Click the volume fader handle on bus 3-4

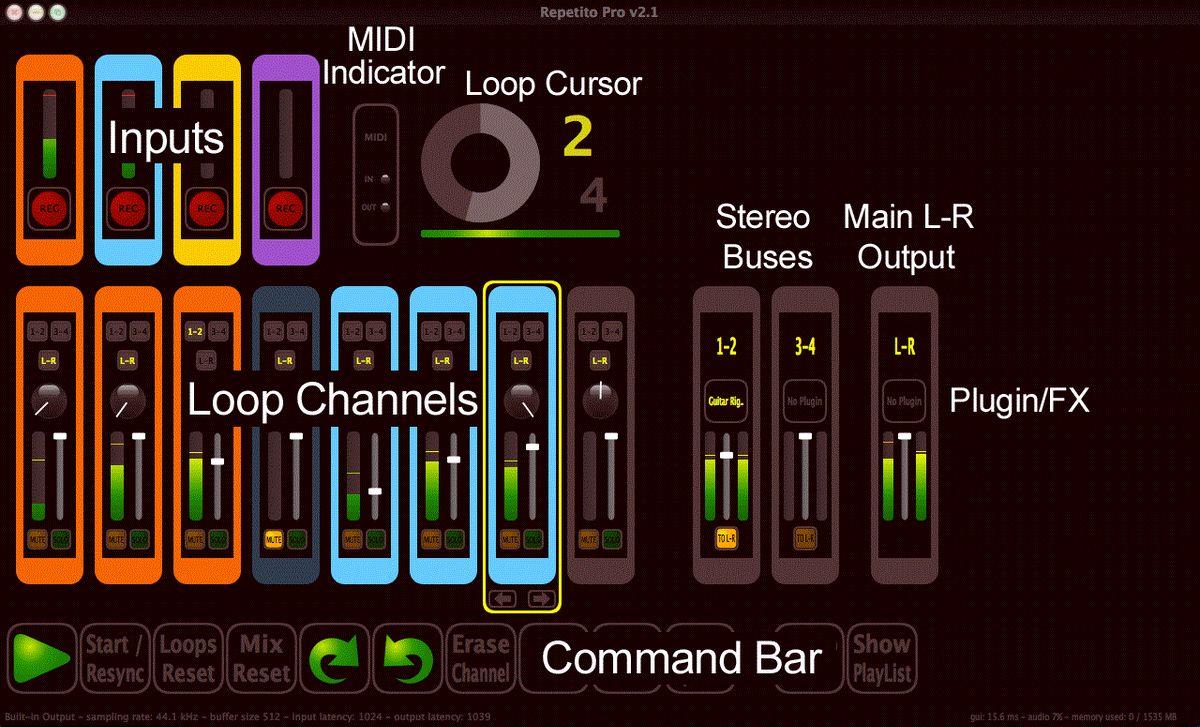(805, 437)
